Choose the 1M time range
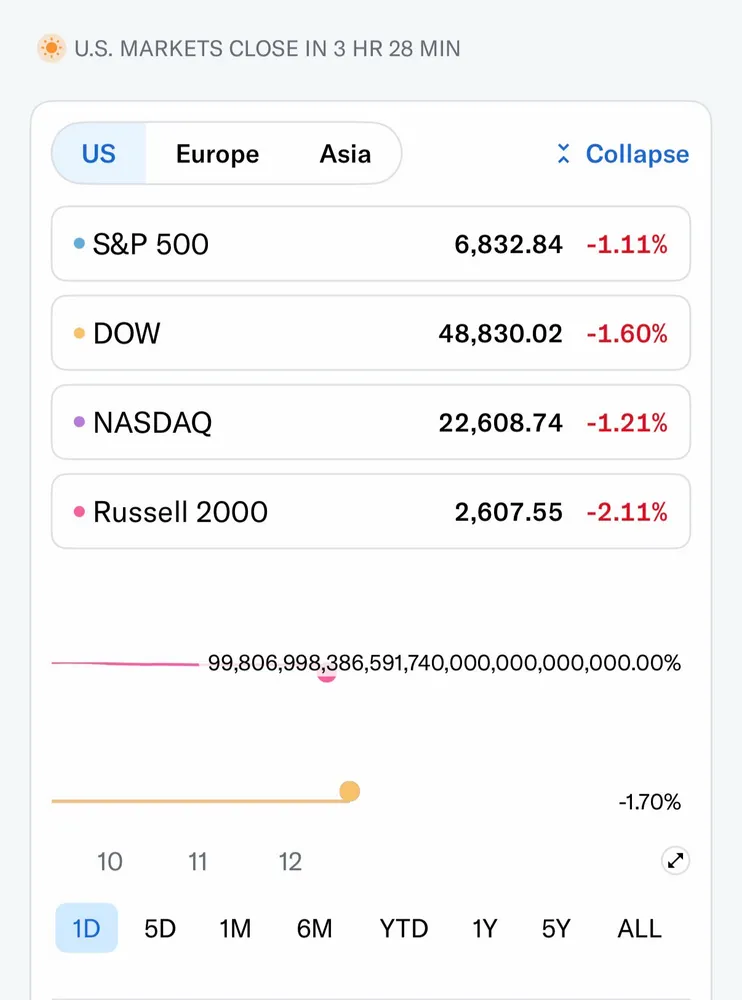This screenshot has height=1000, width=742. coord(235,928)
